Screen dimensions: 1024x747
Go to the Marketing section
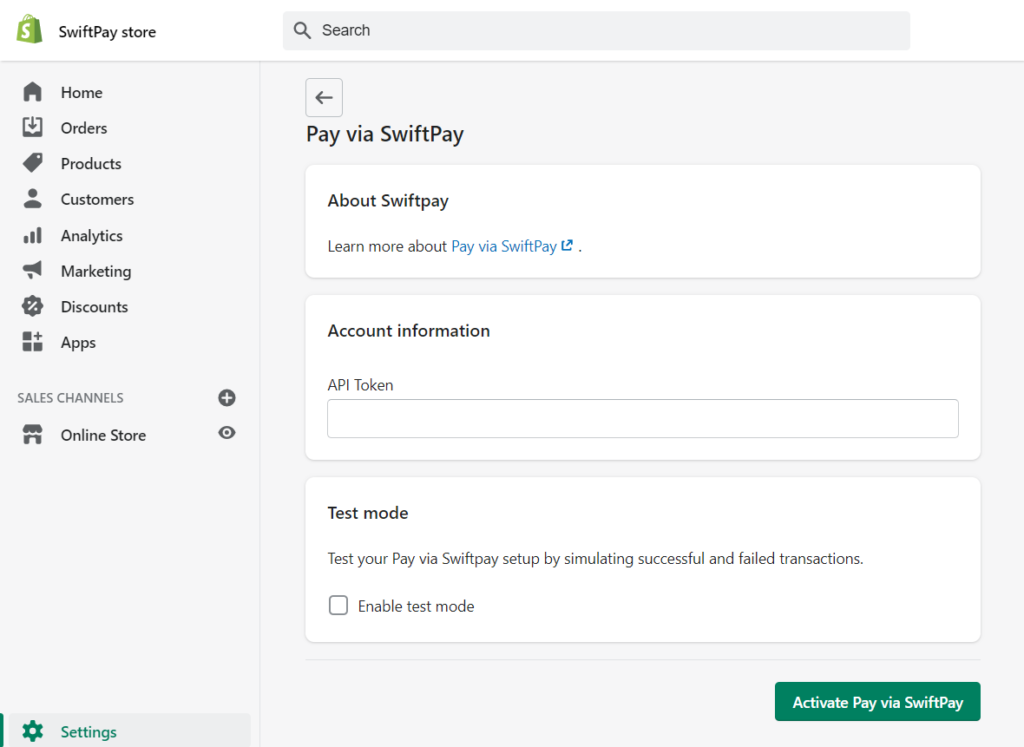pos(96,272)
